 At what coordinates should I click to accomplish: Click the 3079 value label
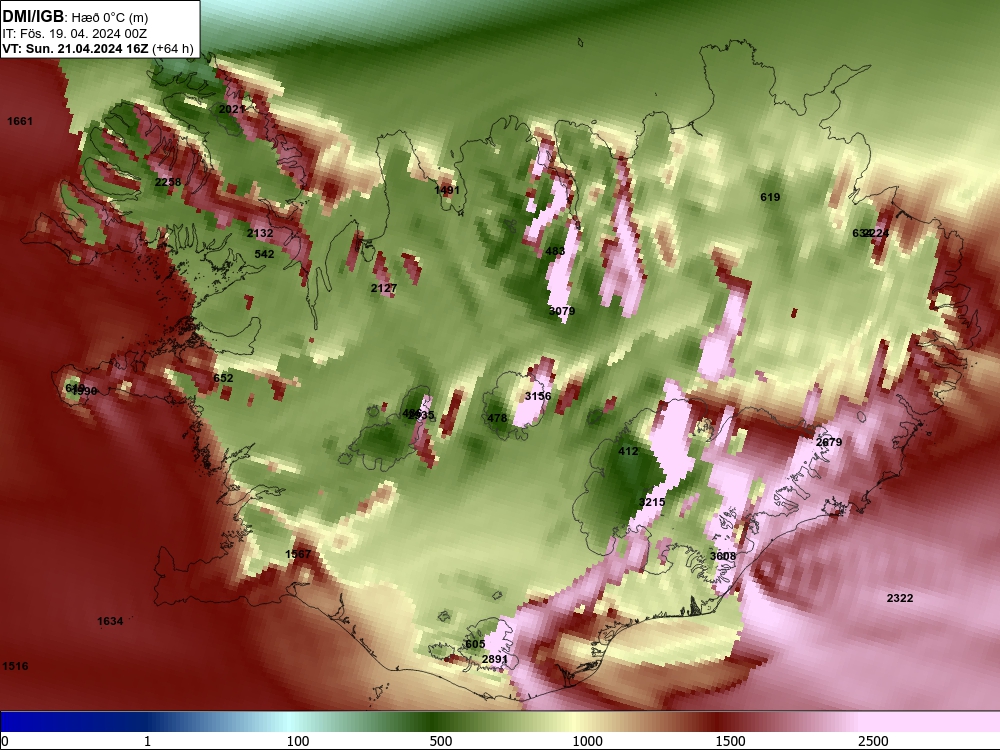[562, 311]
